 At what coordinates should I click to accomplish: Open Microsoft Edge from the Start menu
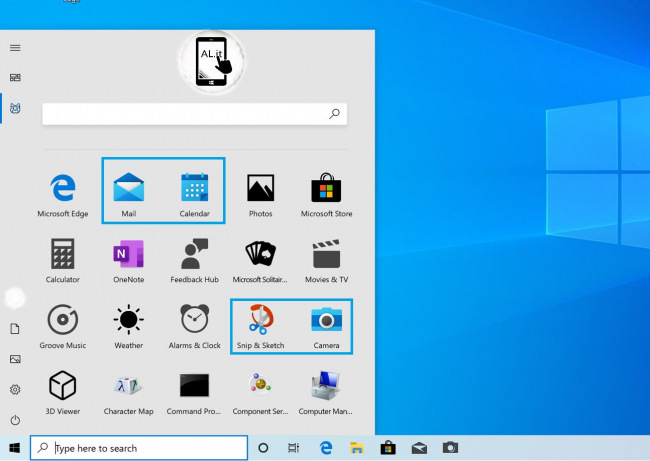click(63, 195)
